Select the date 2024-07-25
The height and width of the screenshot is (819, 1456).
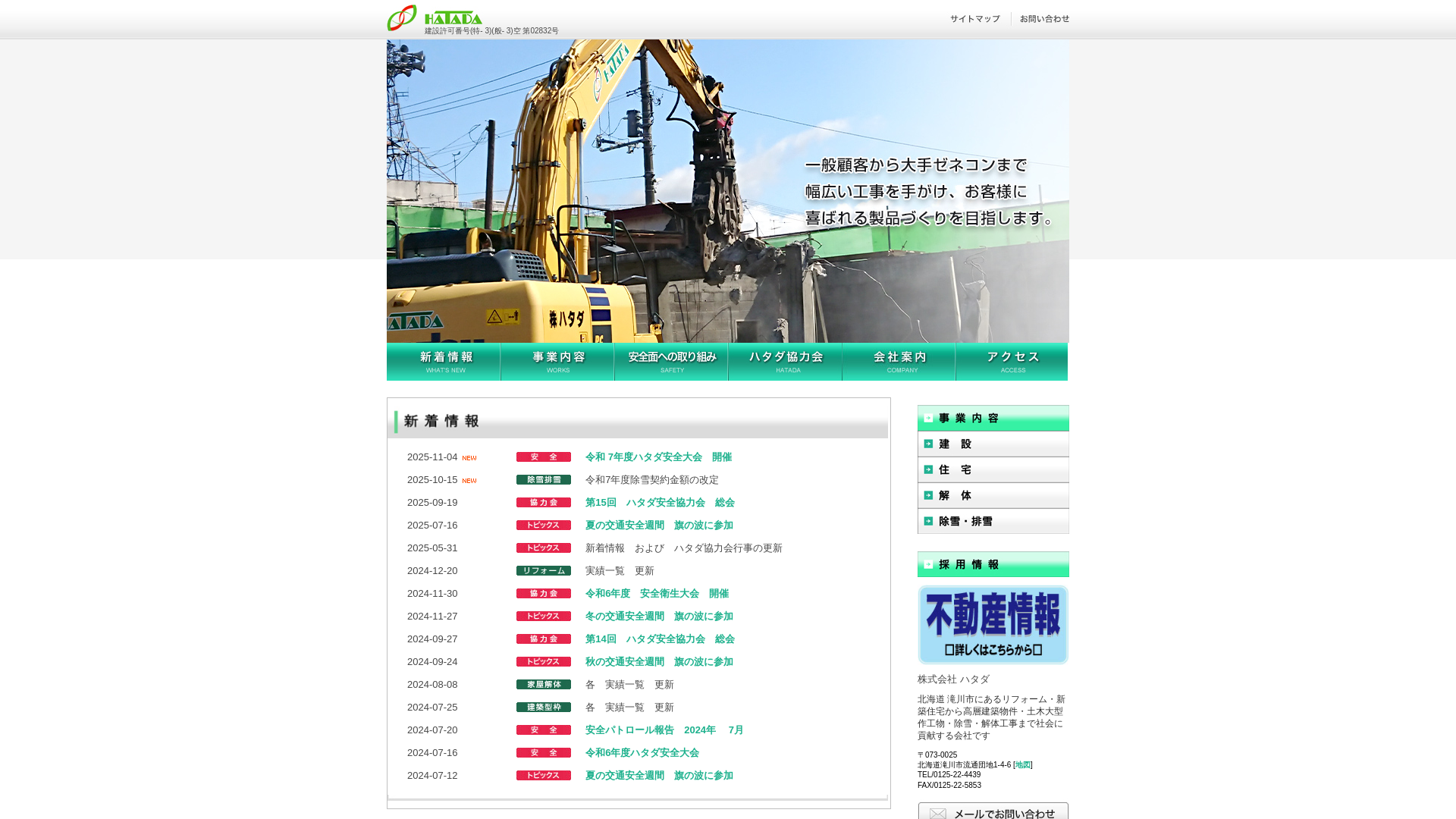click(x=432, y=708)
